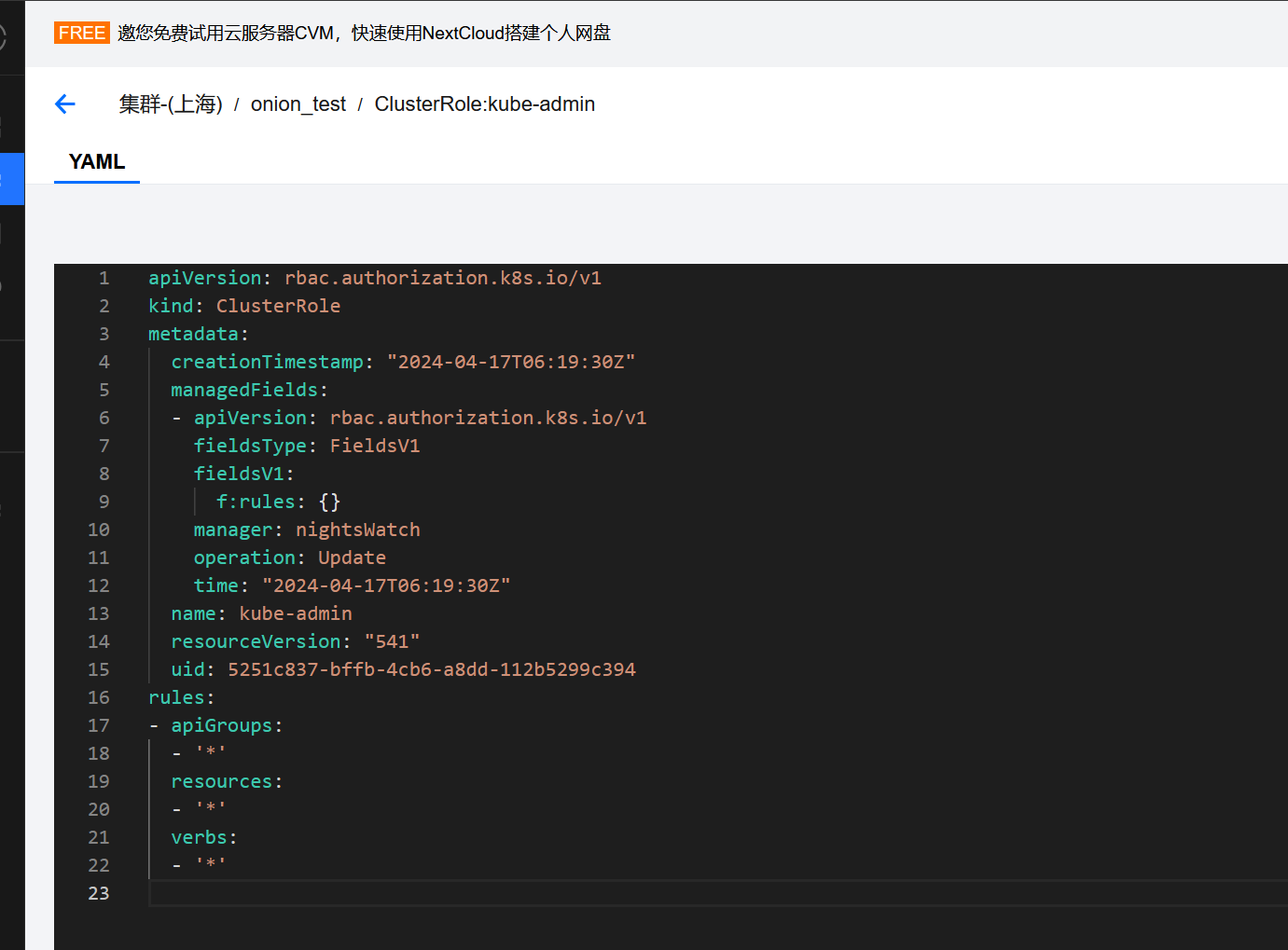Click the apiVersion key on line 6
Screen dimensions: 1288x950
pyautogui.click(x=250, y=418)
